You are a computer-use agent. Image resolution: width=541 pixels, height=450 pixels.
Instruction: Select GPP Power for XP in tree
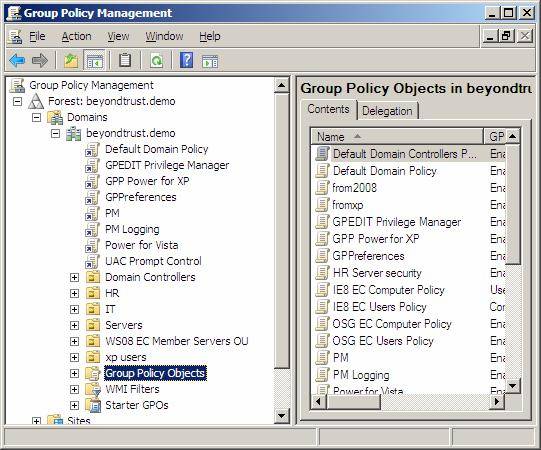[147, 181]
